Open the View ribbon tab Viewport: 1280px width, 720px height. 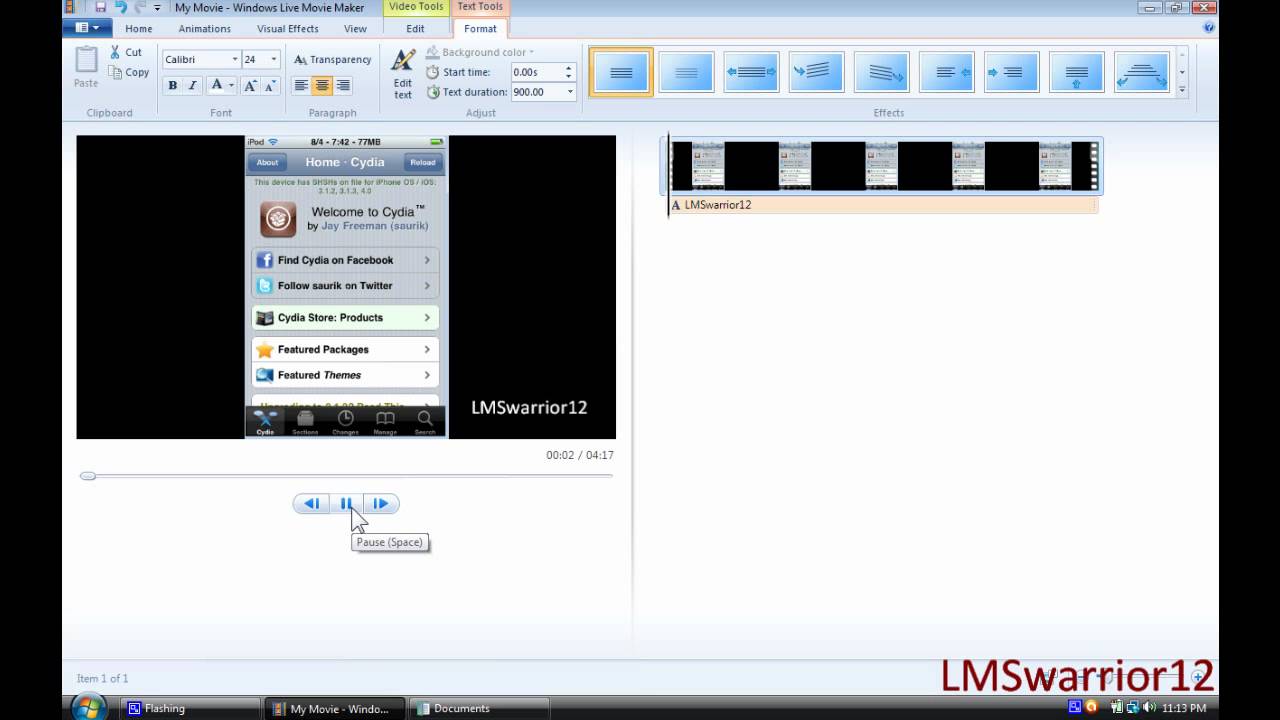[x=355, y=29]
